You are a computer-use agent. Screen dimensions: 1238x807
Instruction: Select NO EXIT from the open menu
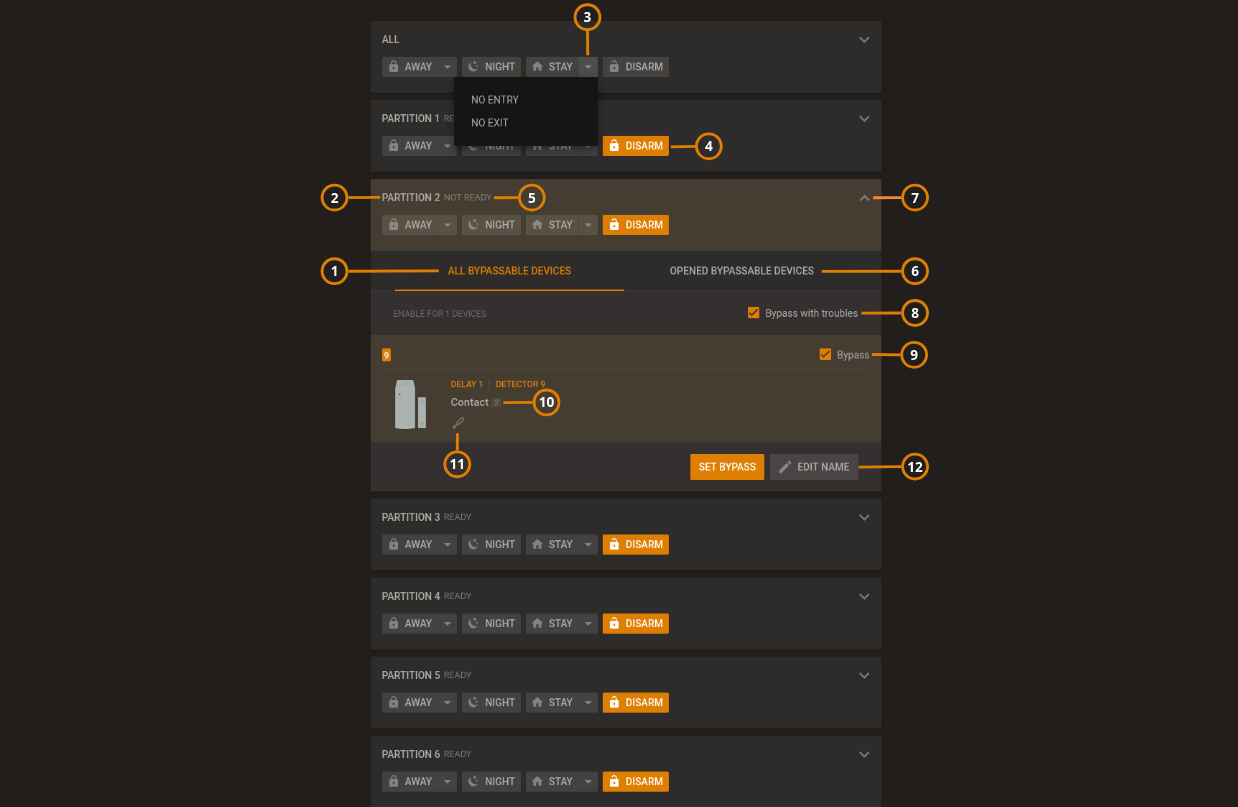coord(489,122)
